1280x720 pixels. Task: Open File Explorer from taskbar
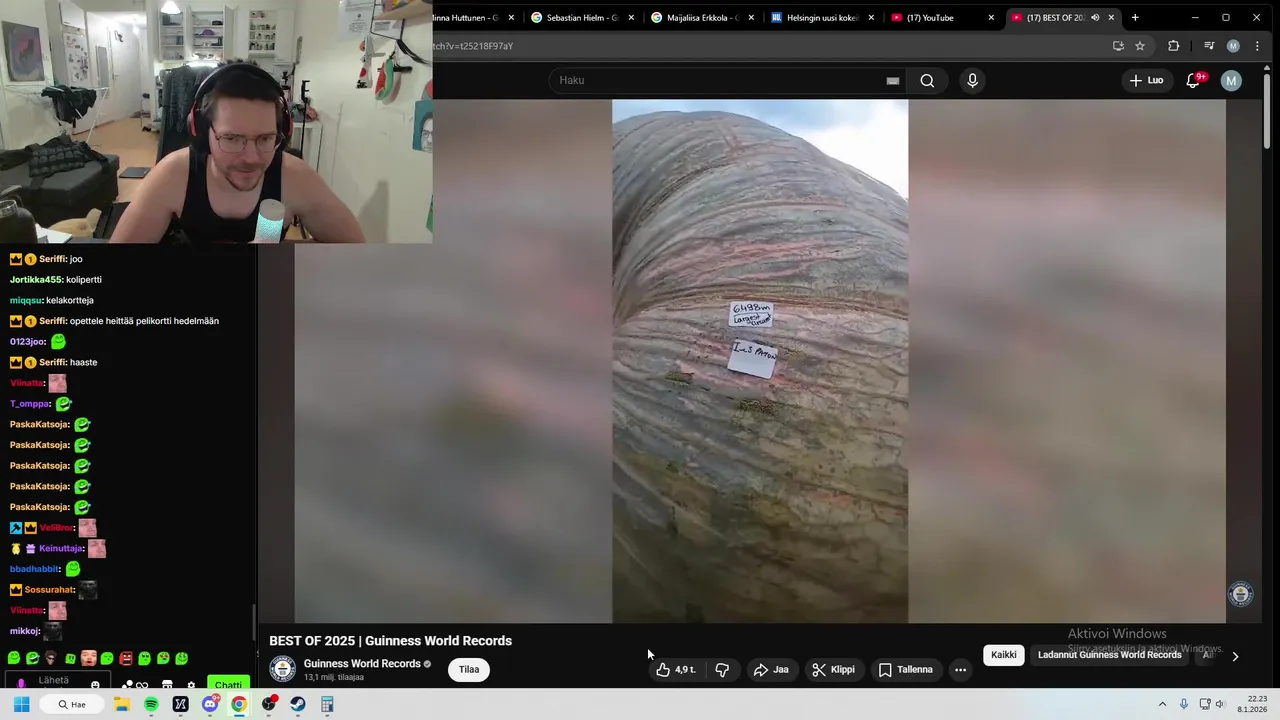122,704
